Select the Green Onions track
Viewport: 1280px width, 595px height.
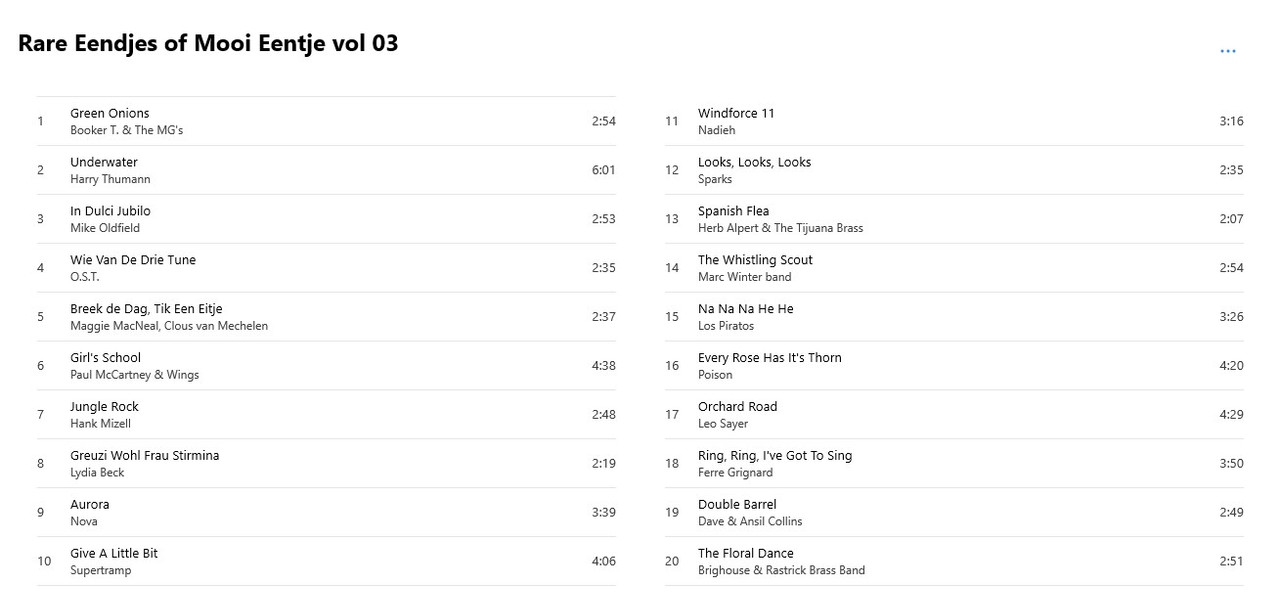[x=326, y=121]
